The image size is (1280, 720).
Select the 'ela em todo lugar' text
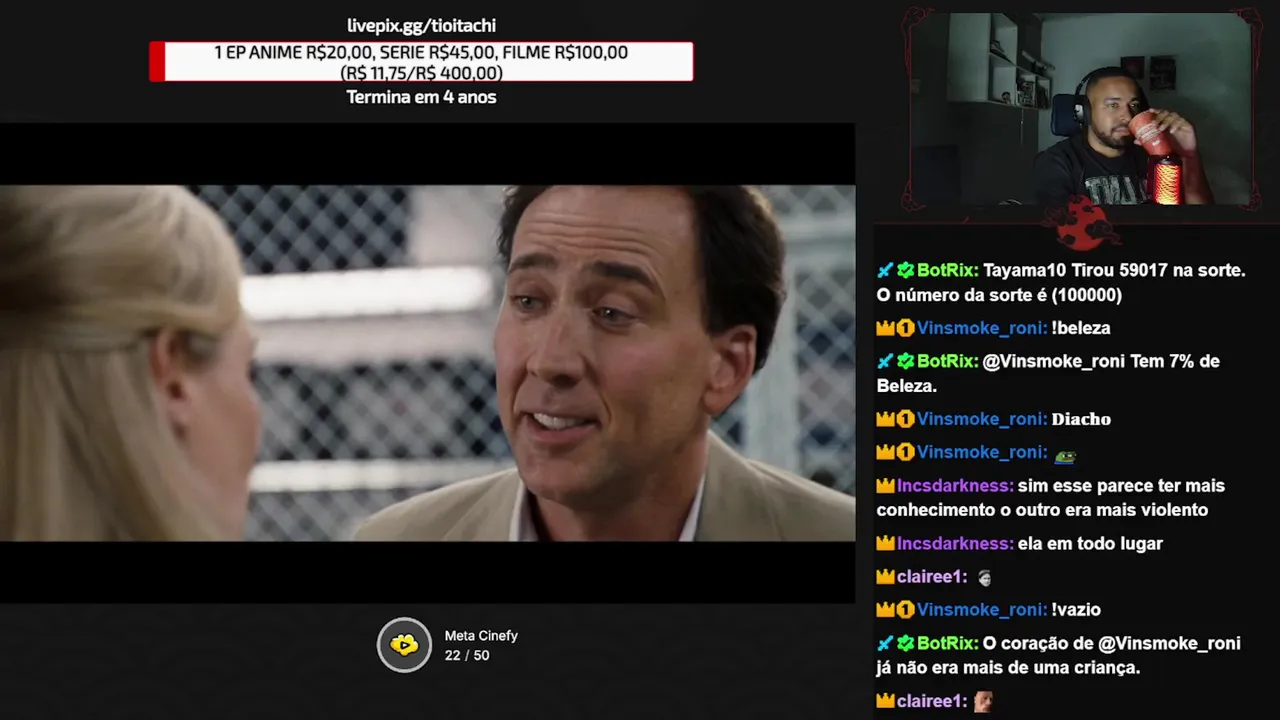[1090, 544]
